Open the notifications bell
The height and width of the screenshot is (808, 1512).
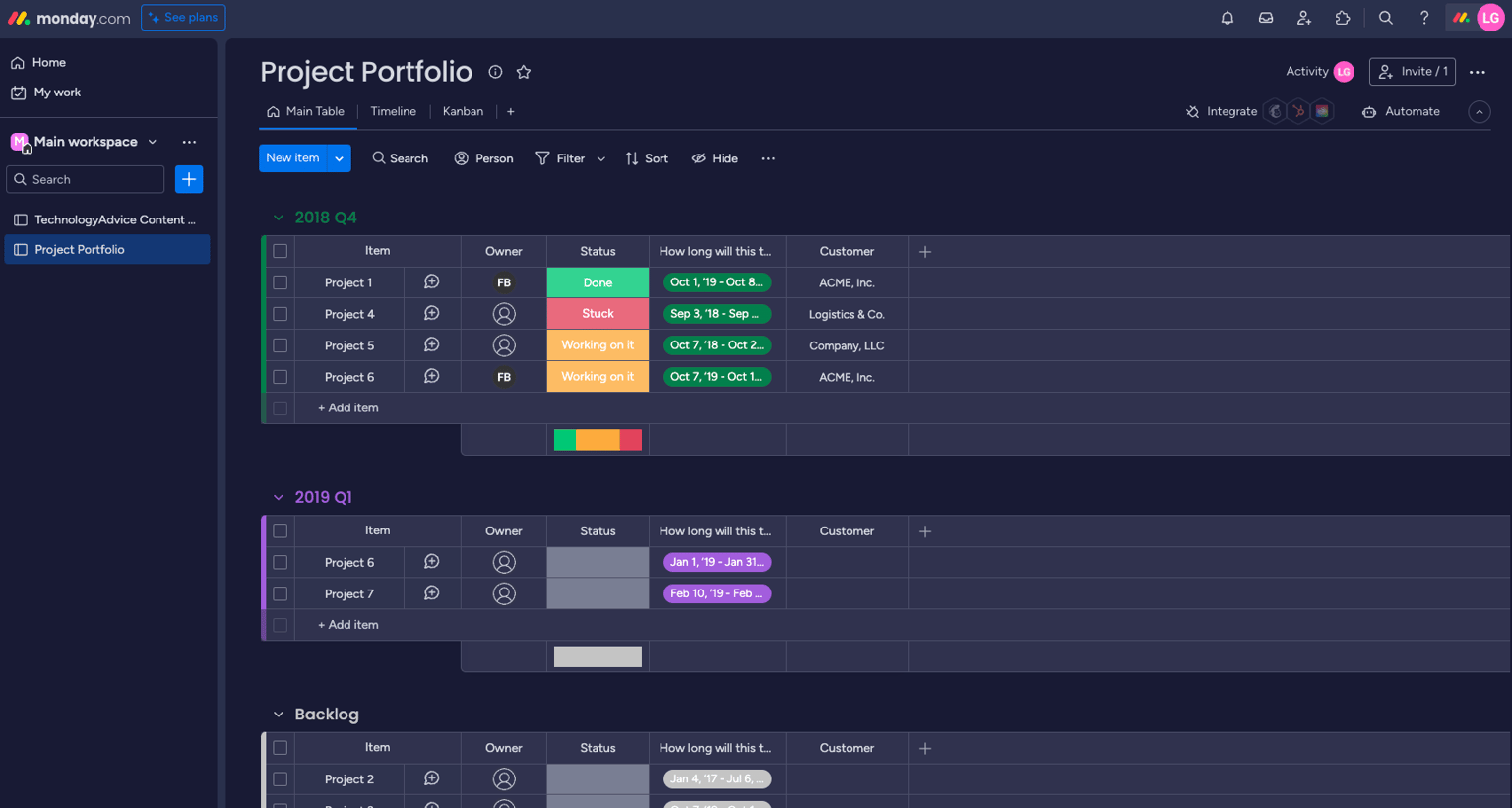[x=1227, y=17]
